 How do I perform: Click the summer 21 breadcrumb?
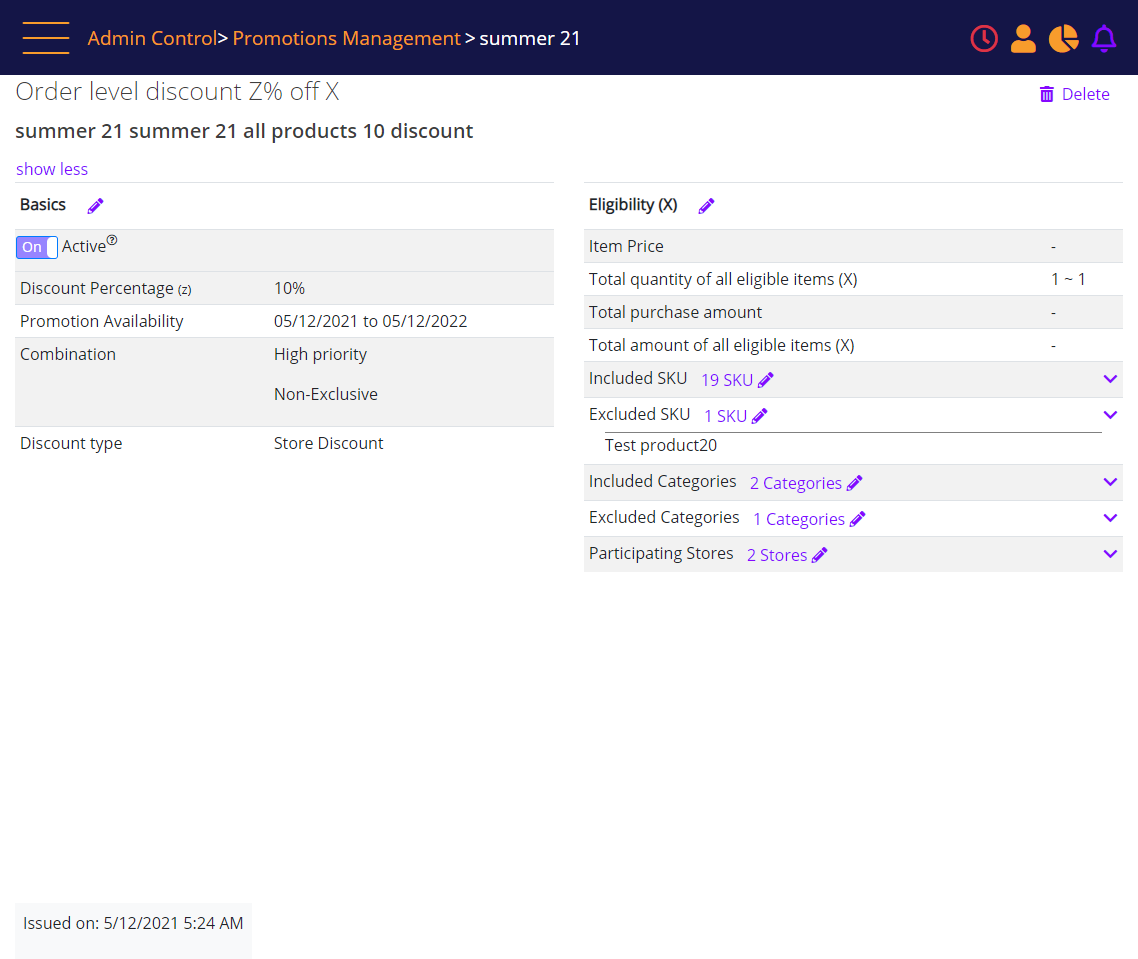click(x=530, y=38)
